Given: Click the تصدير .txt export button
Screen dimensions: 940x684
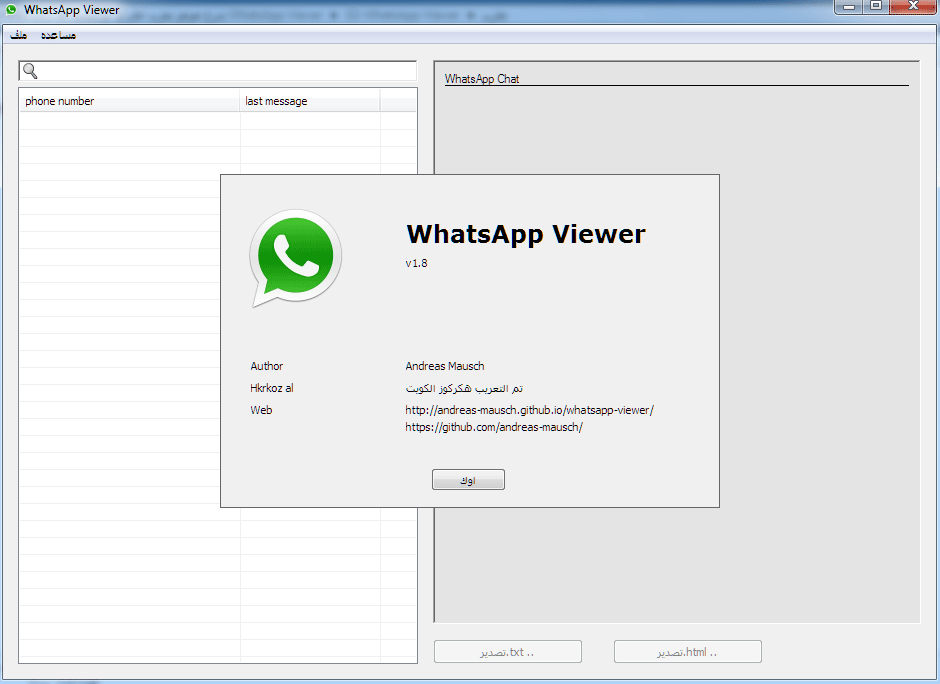Looking at the screenshot, I should coord(508,652).
